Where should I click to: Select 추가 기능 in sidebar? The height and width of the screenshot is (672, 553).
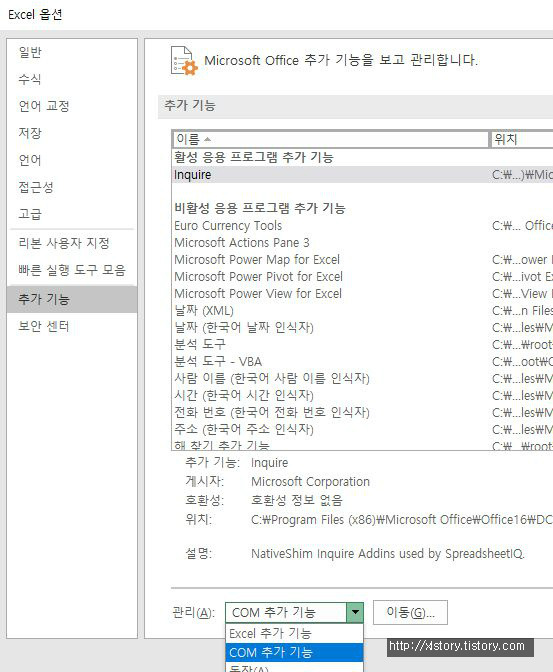click(72, 299)
